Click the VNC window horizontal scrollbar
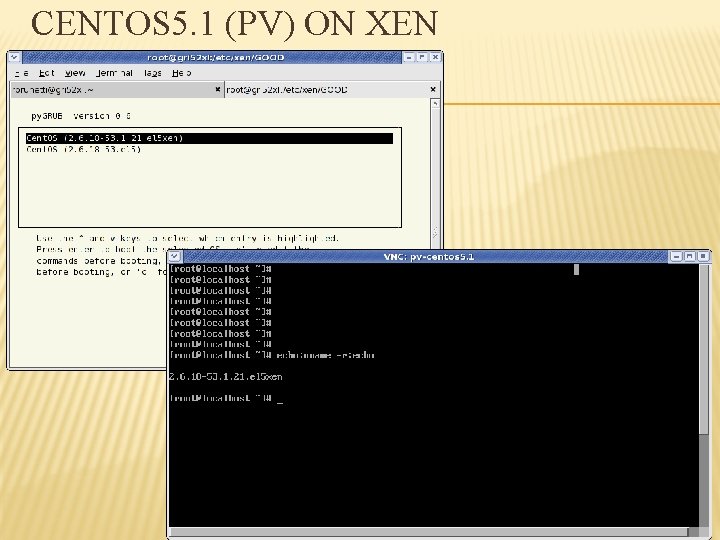720x540 pixels. point(428,532)
